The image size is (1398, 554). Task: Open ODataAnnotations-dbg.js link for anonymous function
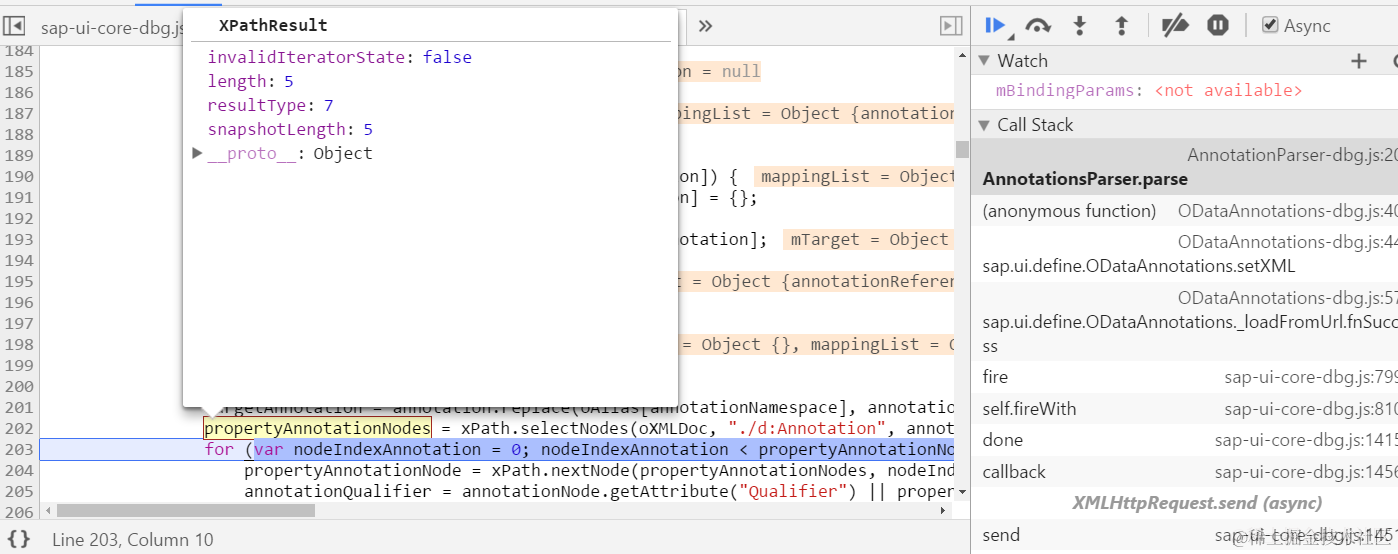pos(1286,211)
